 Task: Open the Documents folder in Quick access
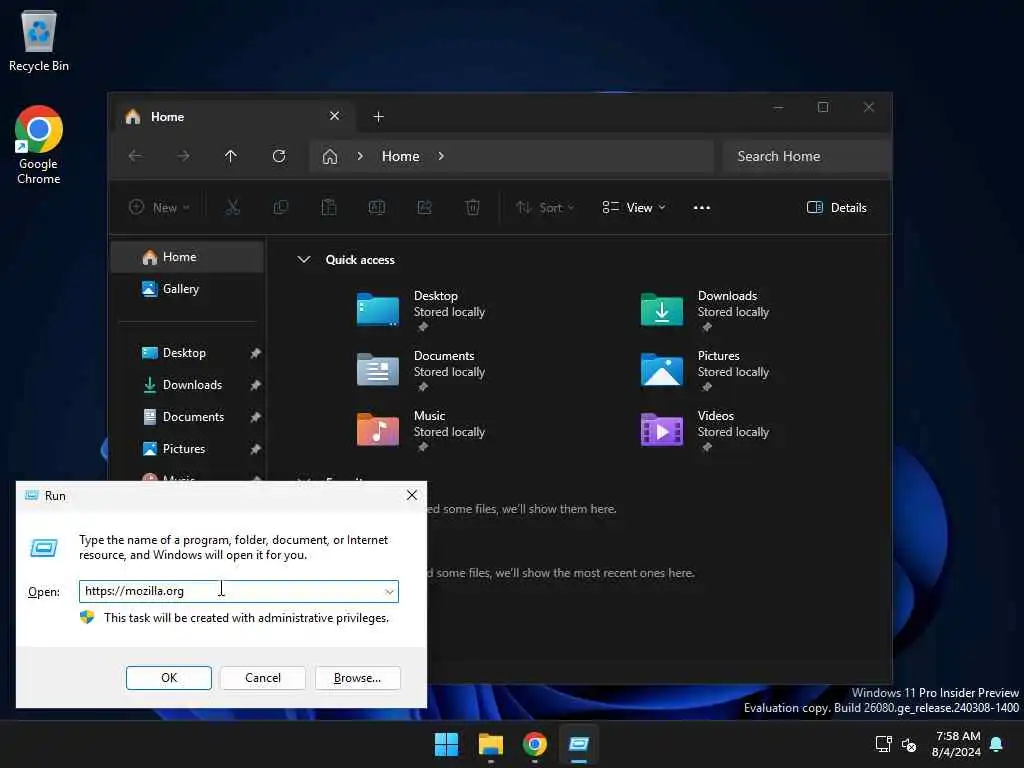click(x=421, y=370)
